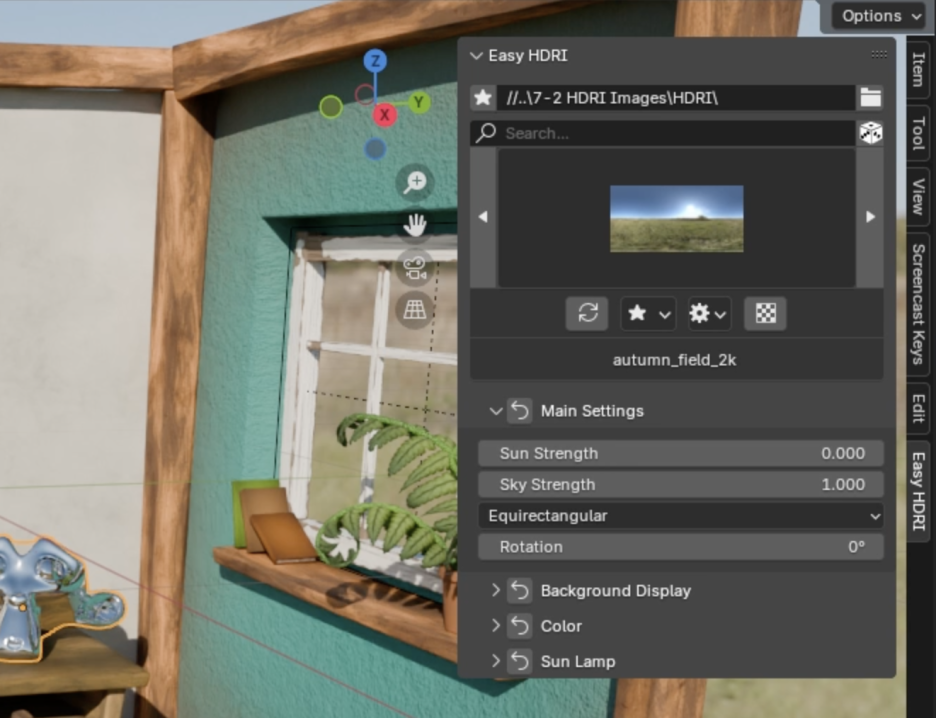Go to previous HDRI with left arrow
Screen dimensions: 936x718
(484, 217)
